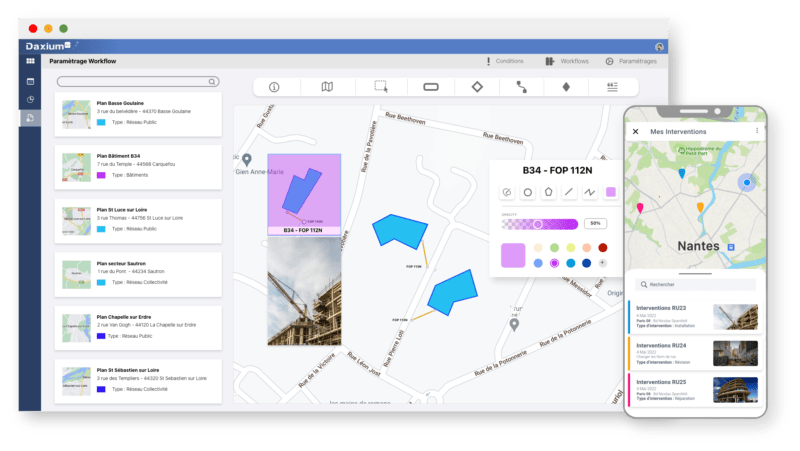Open the info tool in map toolbar
Screen dimensions: 800x451
pos(274,87)
